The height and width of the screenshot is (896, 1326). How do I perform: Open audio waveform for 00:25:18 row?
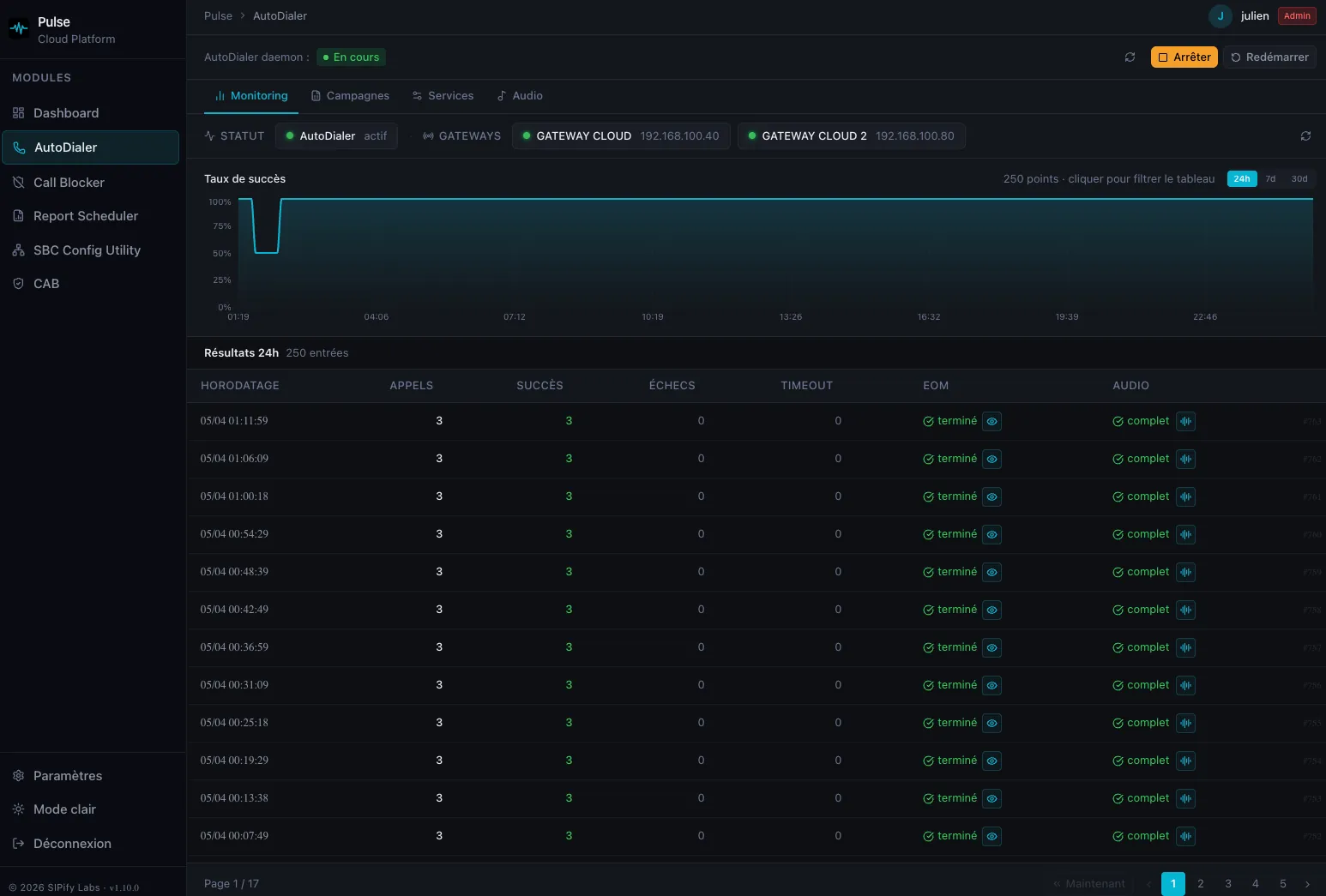(x=1185, y=724)
